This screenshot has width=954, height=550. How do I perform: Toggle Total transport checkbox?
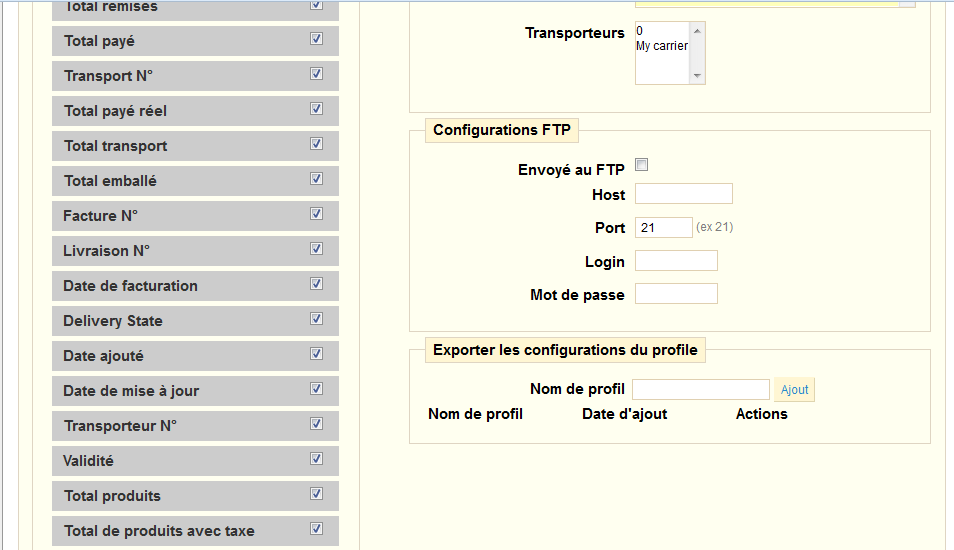(316, 144)
